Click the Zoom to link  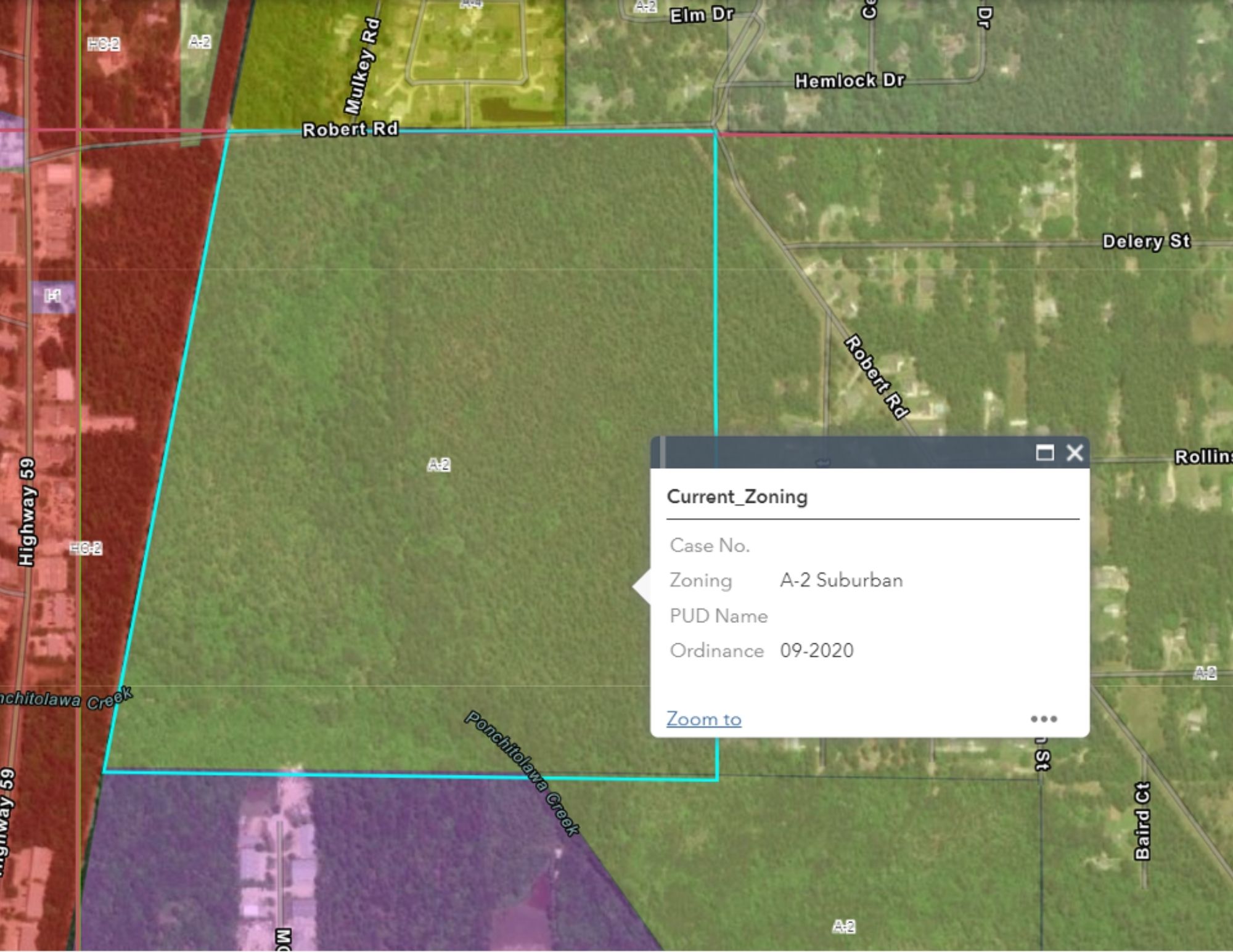(704, 718)
